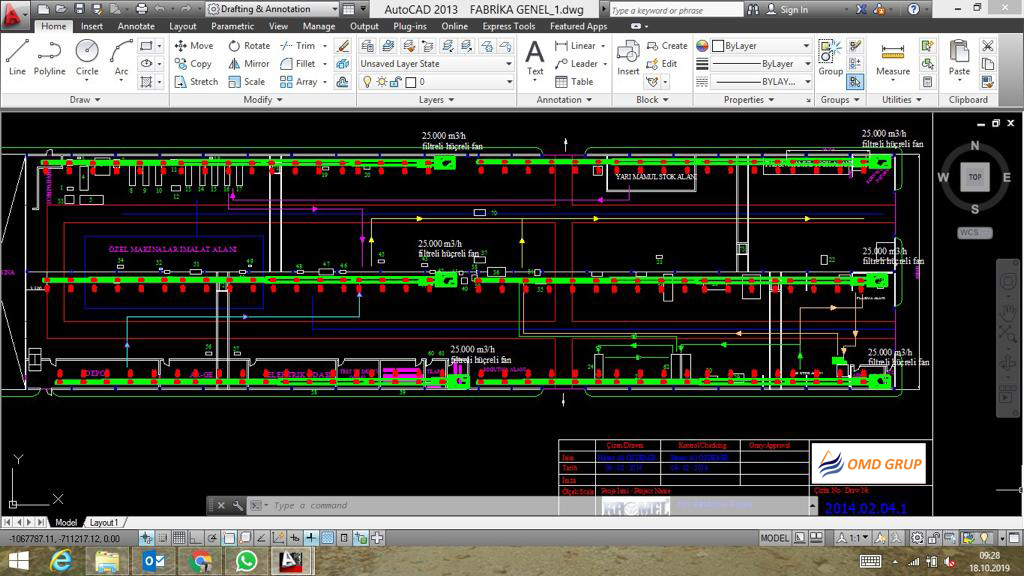Click the Sign In button

click(x=793, y=10)
